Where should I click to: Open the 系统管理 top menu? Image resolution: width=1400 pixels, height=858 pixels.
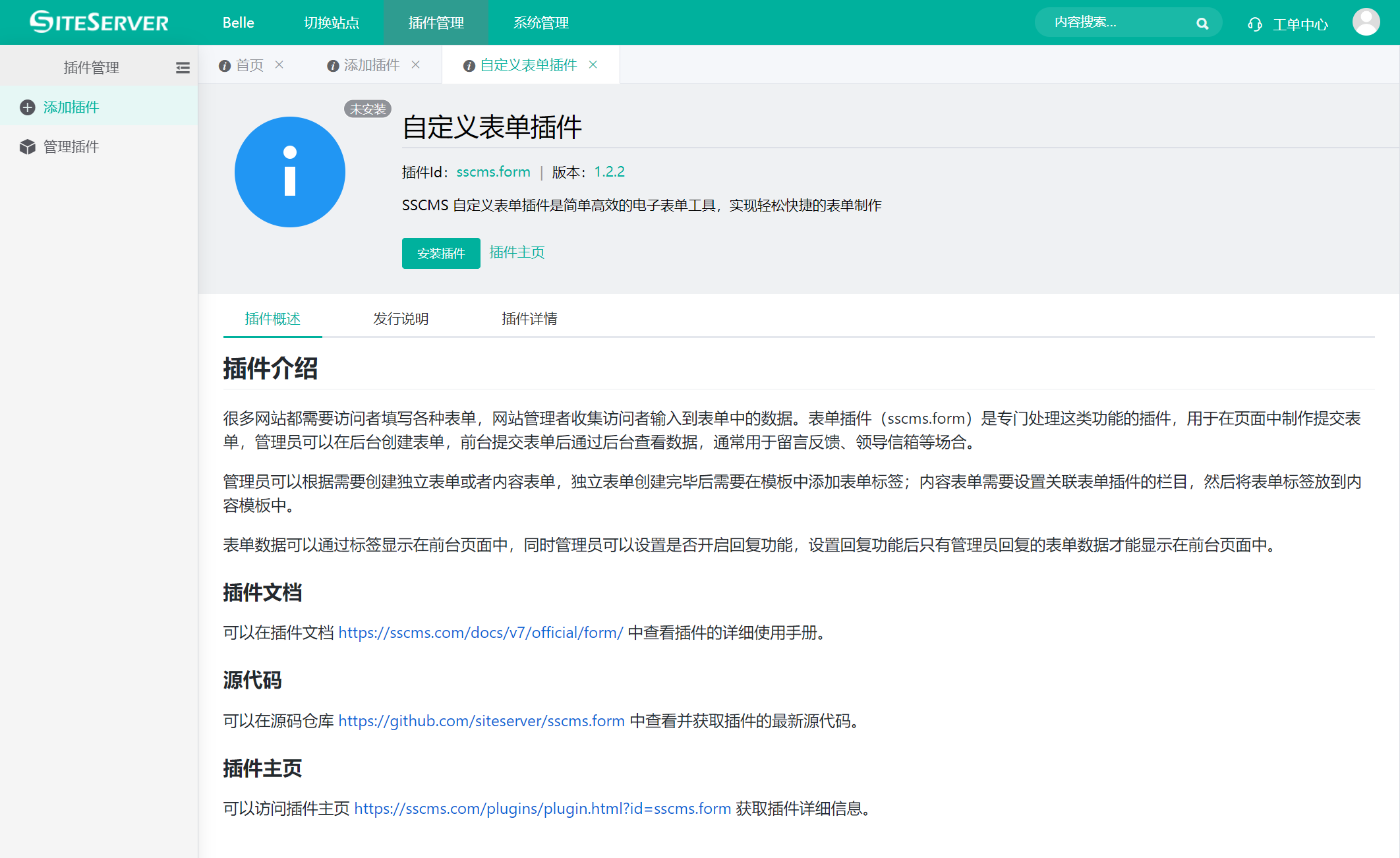pyautogui.click(x=540, y=23)
